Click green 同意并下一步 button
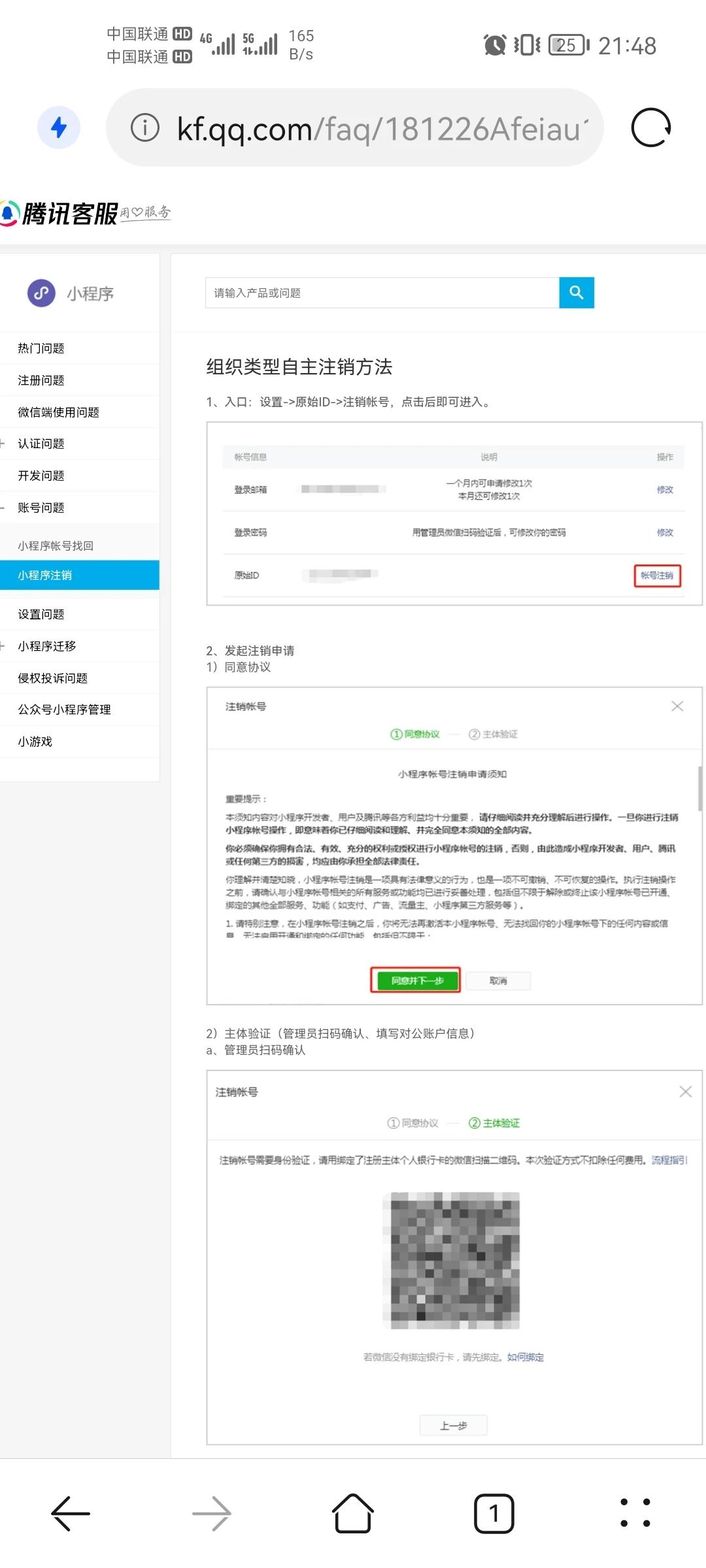 [x=416, y=980]
